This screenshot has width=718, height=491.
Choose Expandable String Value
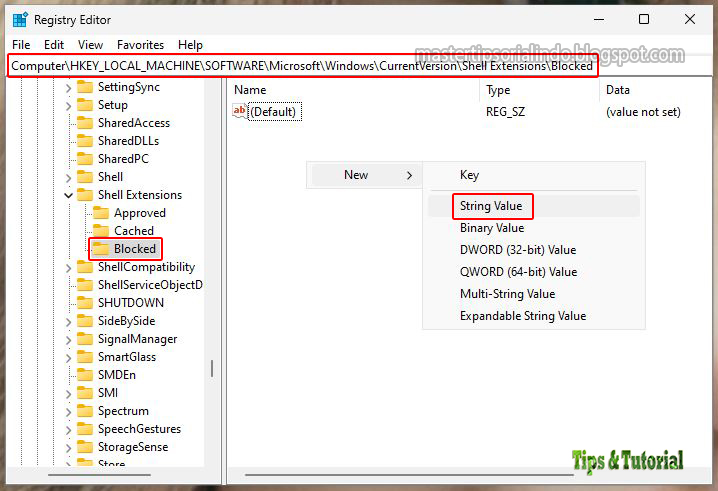click(x=533, y=316)
